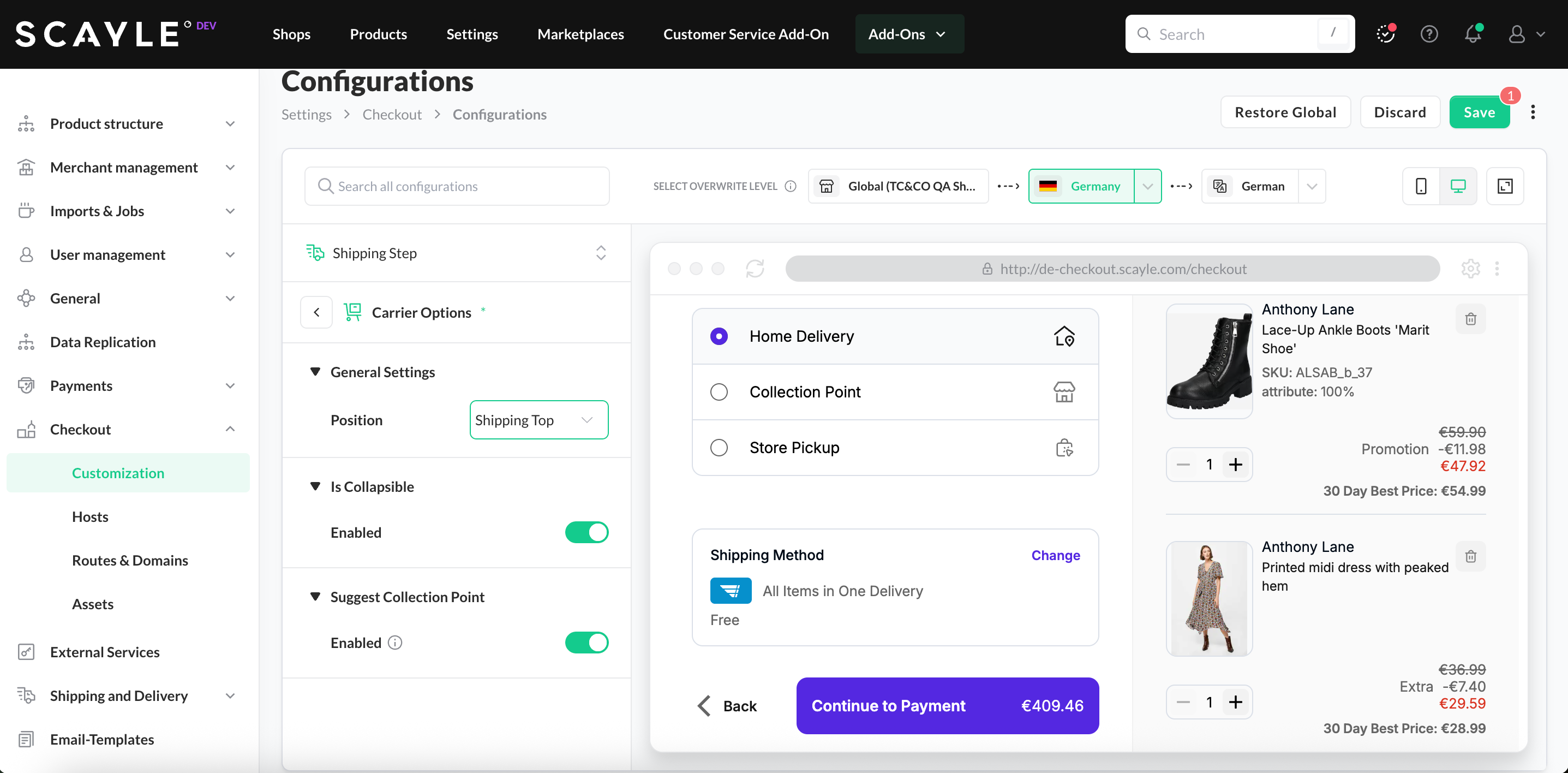1568x773 pixels.
Task: Delete the Lace-Up Ankle Boots item
Action: tap(1470, 319)
